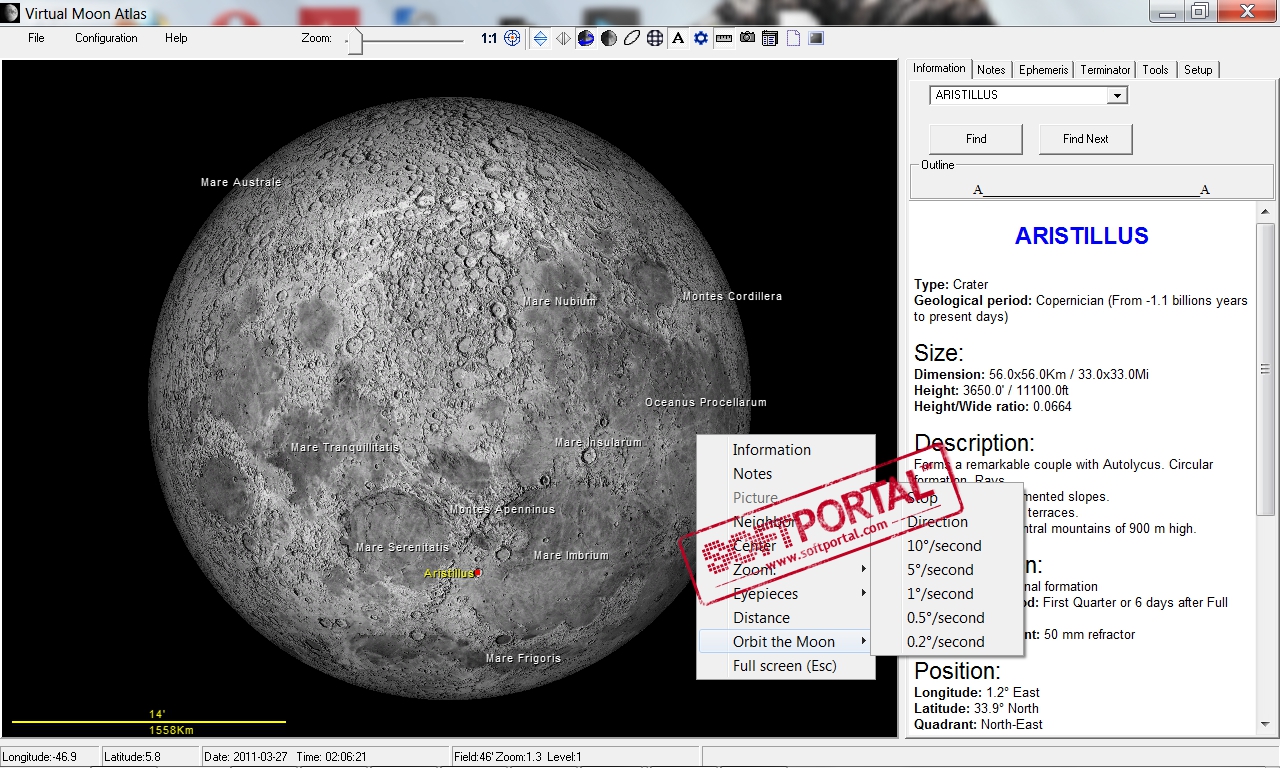Click the camera snapshot icon
Viewport: 1280px width, 768px height.
click(747, 38)
